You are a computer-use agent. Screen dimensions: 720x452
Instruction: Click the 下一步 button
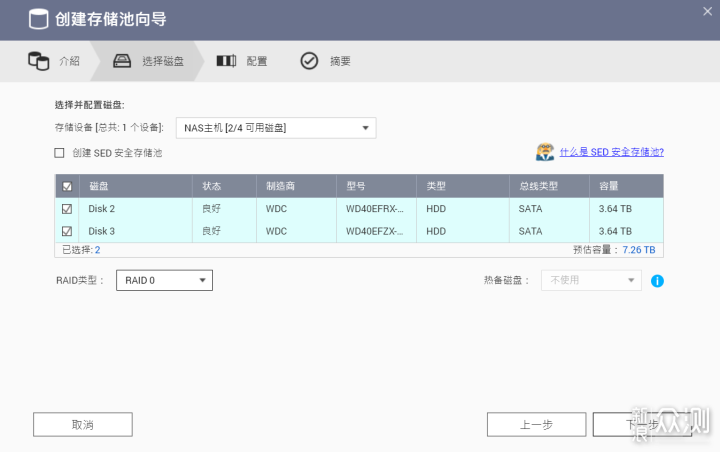click(642, 424)
